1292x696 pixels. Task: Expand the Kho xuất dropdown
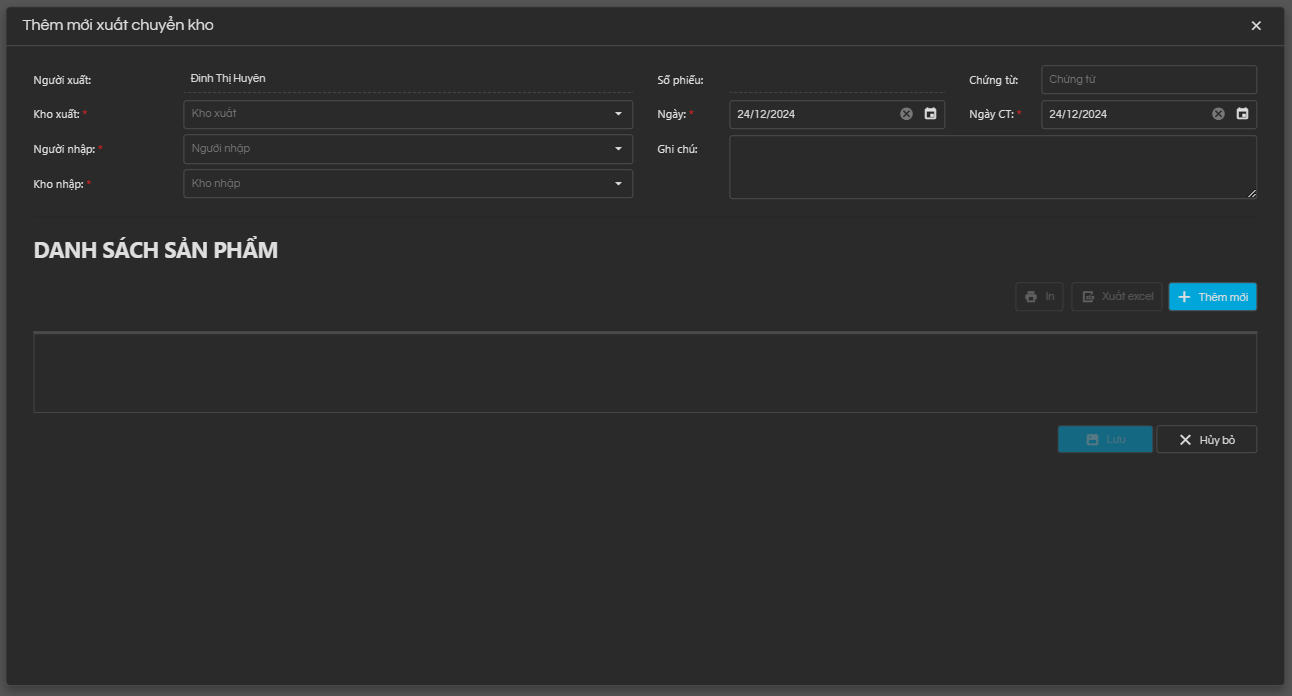pyautogui.click(x=617, y=114)
